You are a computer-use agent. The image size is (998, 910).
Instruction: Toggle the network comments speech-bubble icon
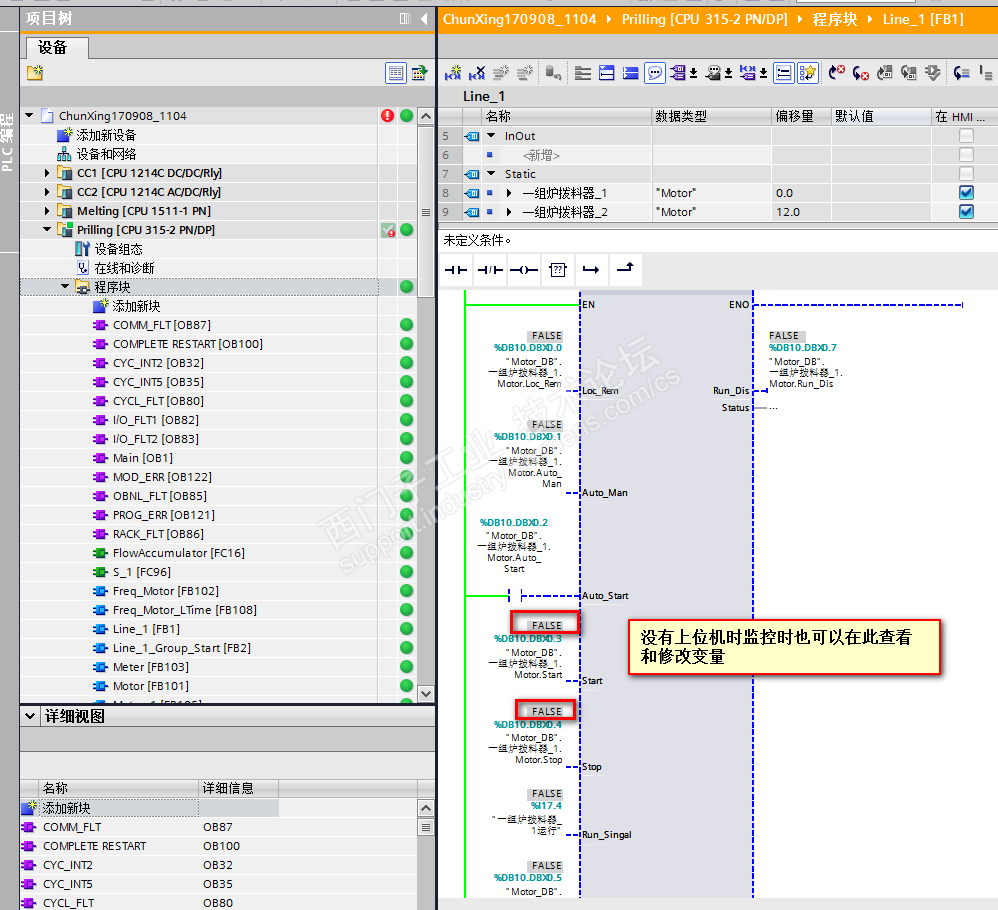click(654, 73)
